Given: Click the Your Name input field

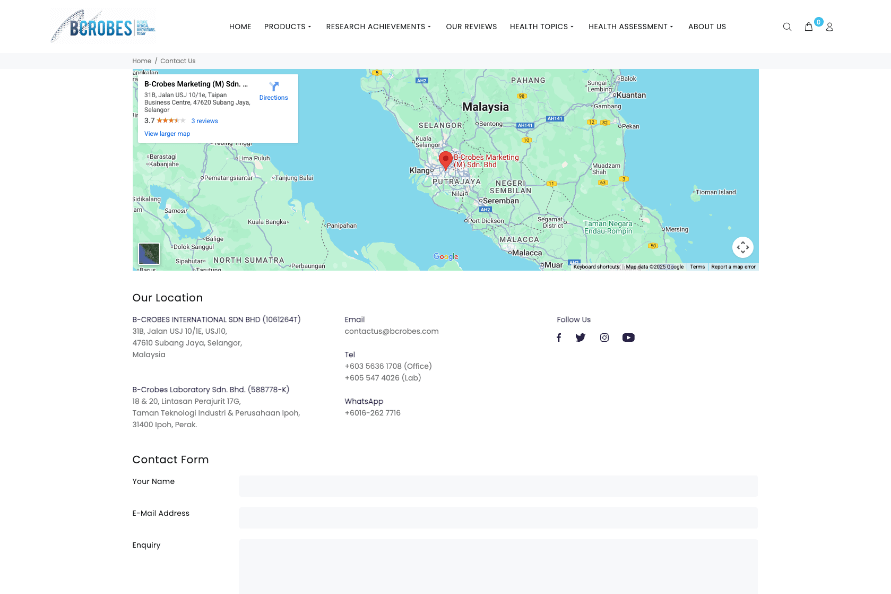Looking at the screenshot, I should 497,486.
